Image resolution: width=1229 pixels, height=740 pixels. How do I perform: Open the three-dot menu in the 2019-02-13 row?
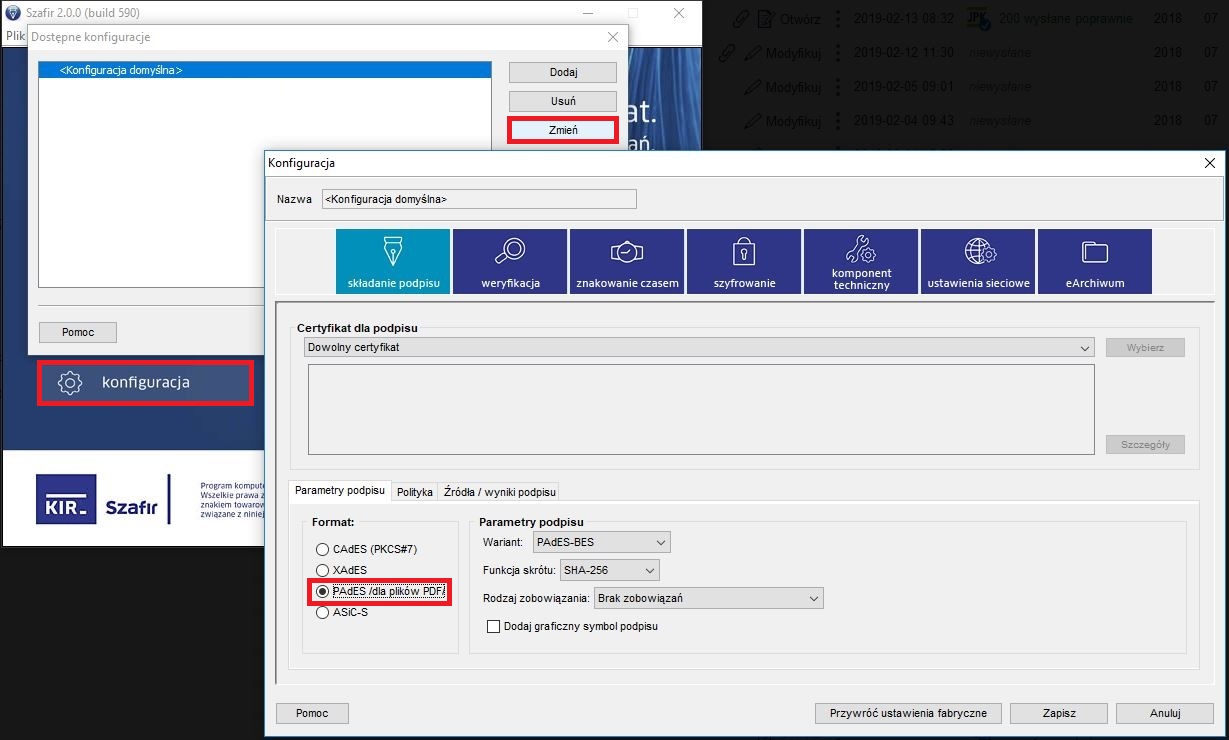[838, 19]
